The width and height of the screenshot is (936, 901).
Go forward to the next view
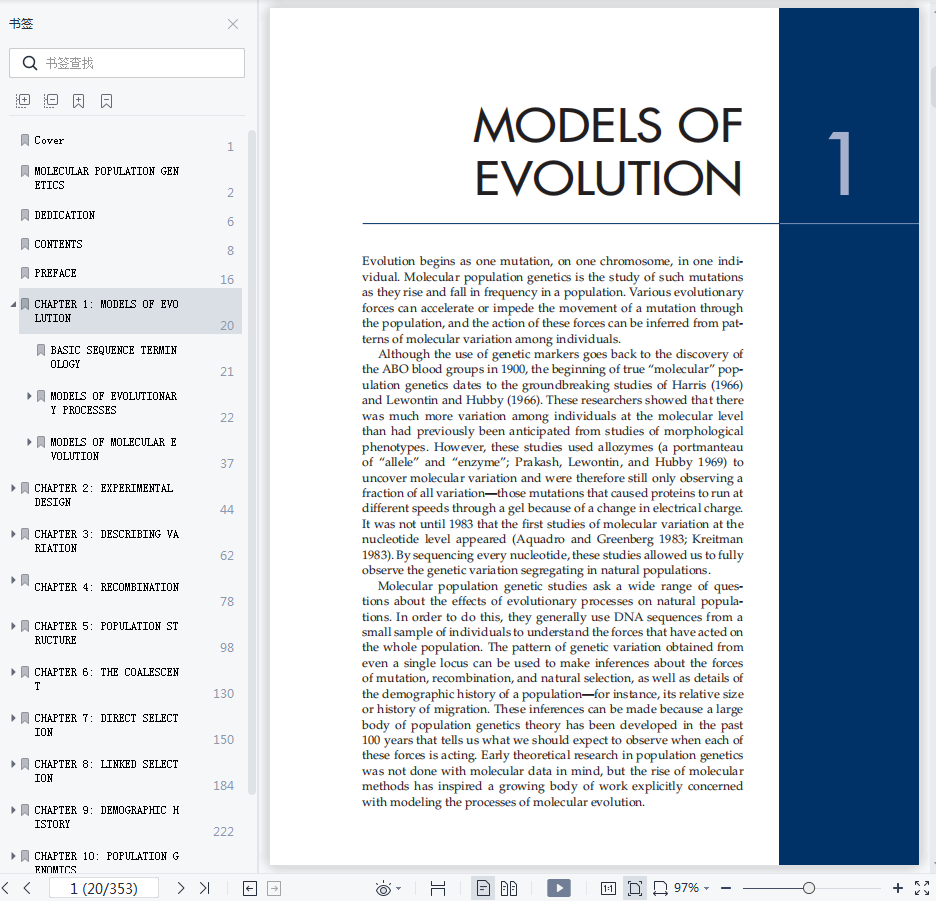tap(274, 888)
